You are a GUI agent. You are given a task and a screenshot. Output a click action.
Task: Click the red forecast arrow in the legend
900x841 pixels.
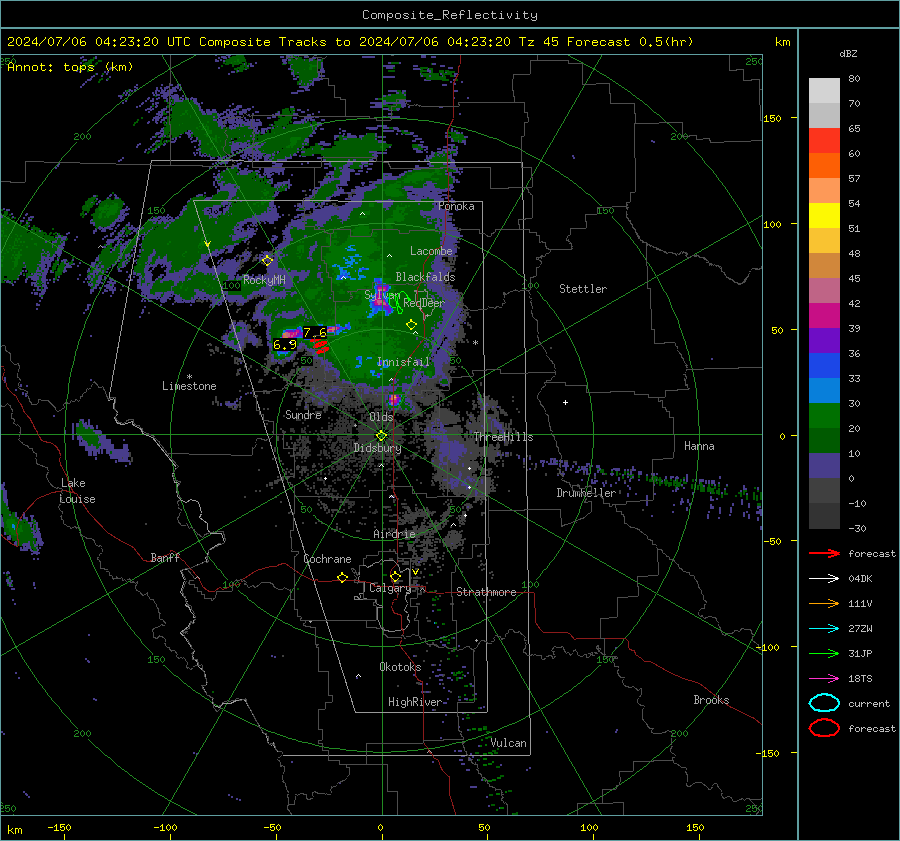tap(824, 553)
